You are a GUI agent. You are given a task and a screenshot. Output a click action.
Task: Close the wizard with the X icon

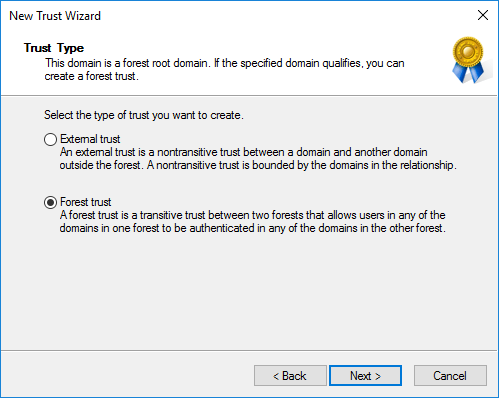pos(483,15)
